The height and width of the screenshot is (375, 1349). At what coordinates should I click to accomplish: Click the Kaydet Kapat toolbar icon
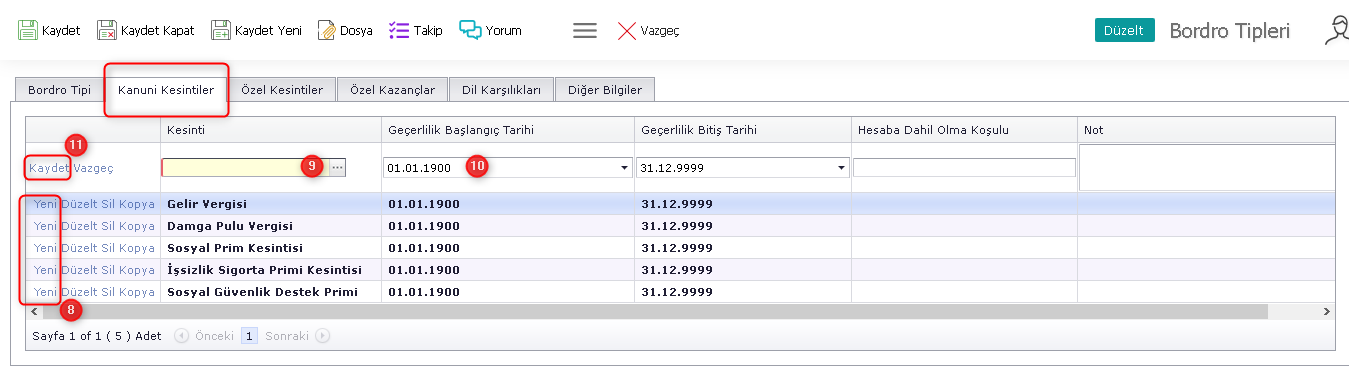pyautogui.click(x=107, y=30)
